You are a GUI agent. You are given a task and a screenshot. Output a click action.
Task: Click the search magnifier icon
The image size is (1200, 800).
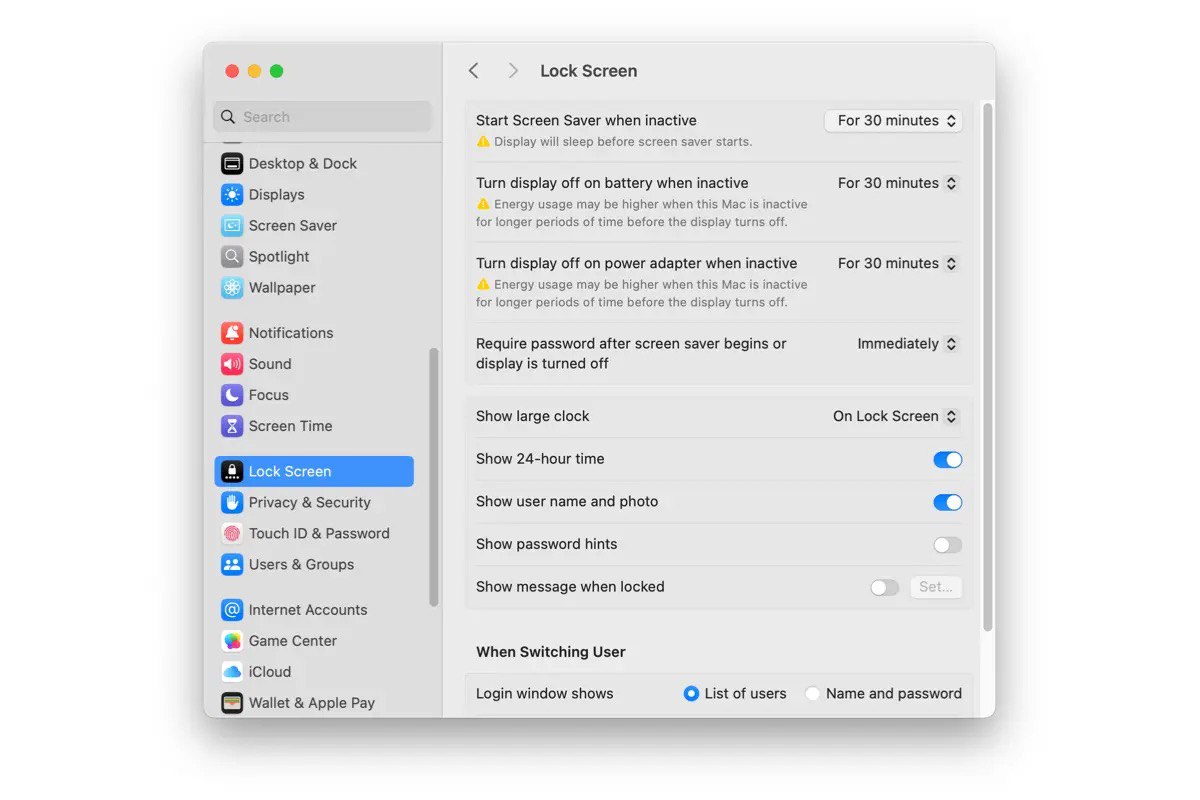(228, 117)
